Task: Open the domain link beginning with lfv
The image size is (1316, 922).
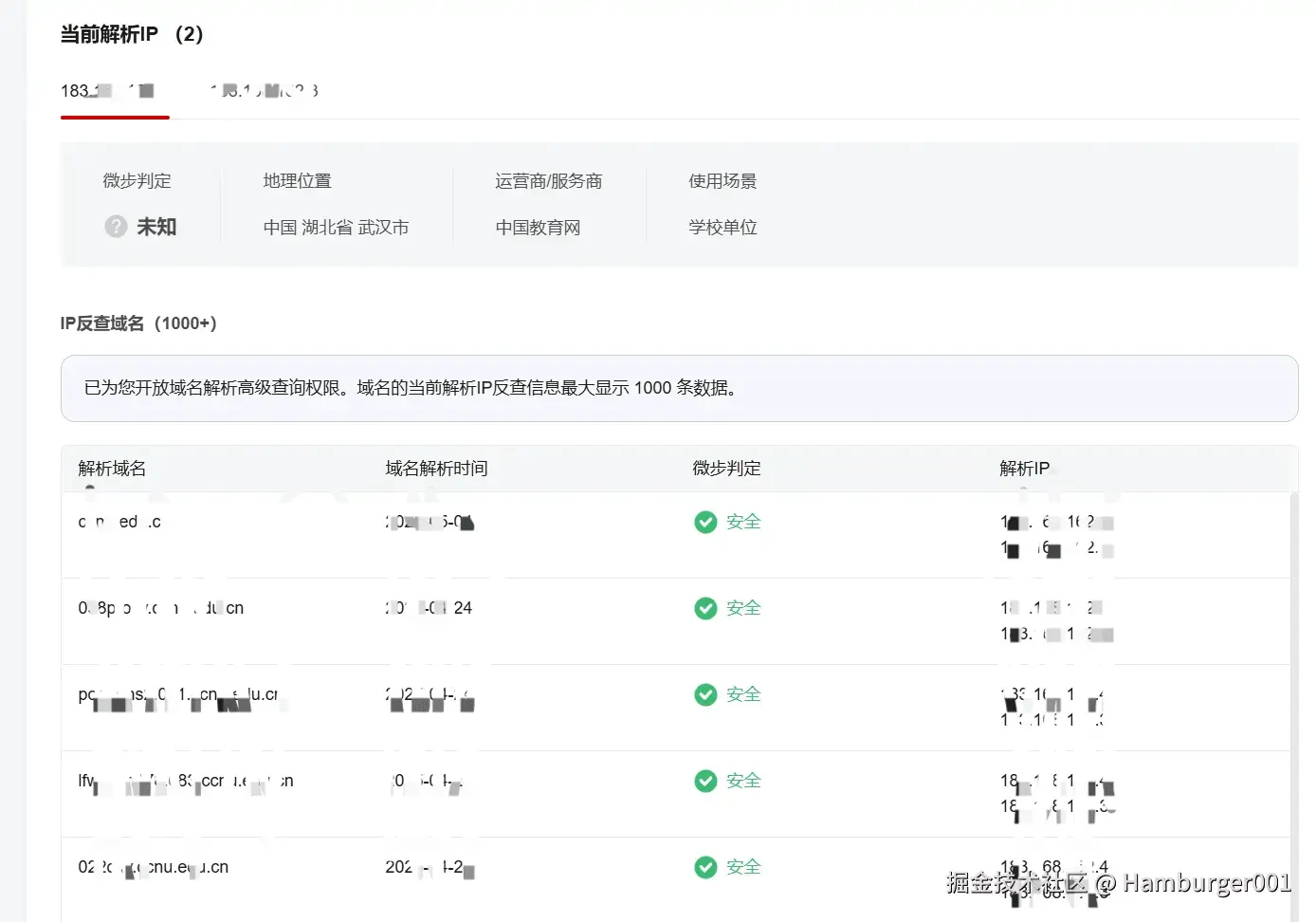Action: click(x=186, y=782)
